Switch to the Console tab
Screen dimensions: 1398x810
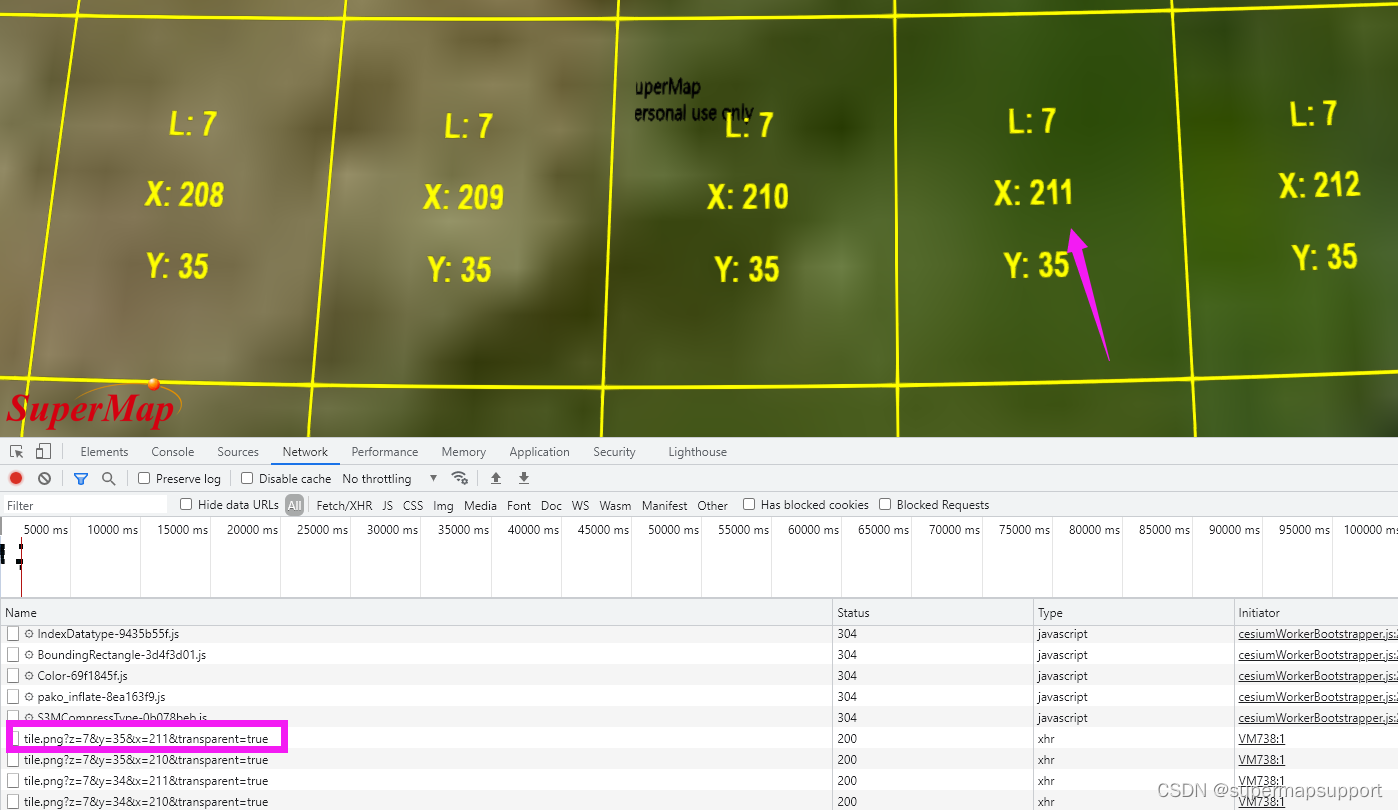(172, 451)
